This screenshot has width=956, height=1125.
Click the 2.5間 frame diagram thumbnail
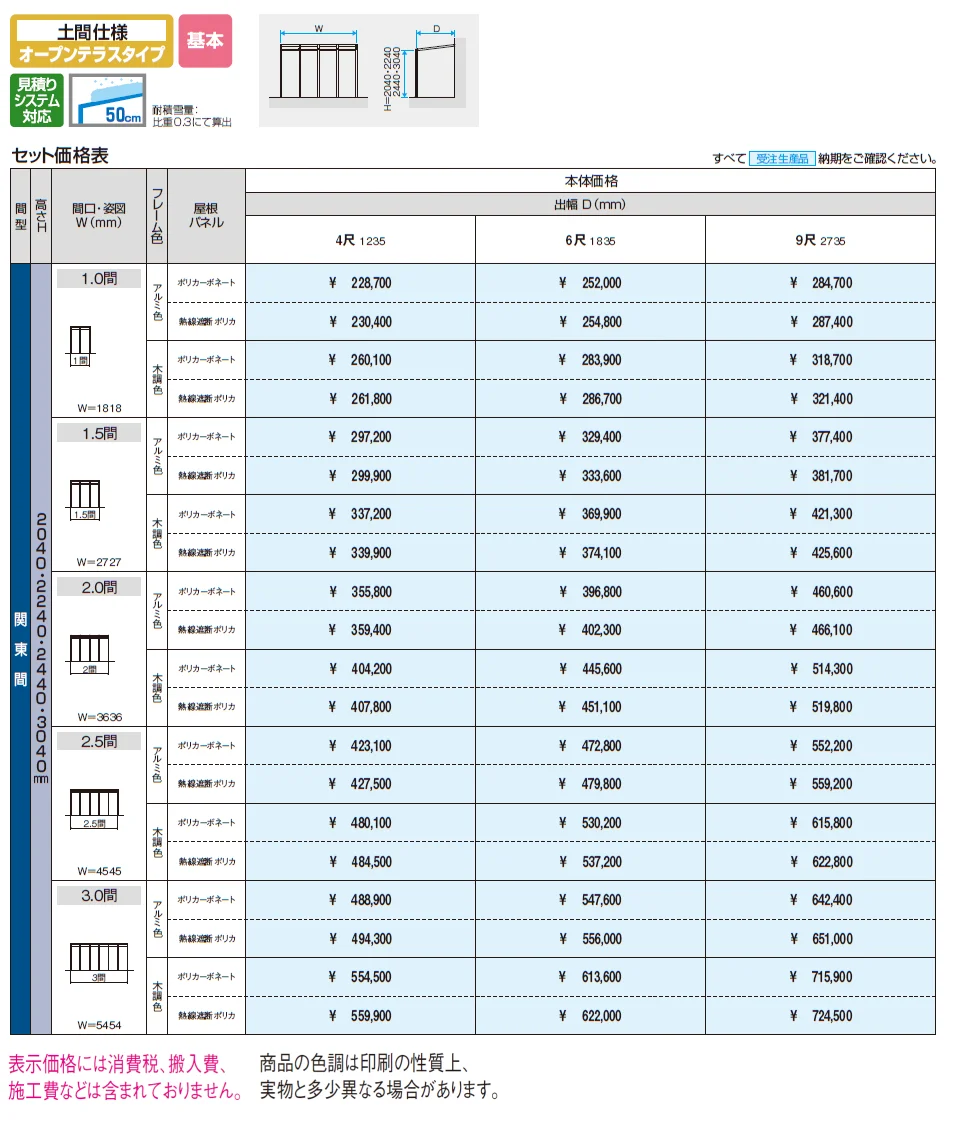94,809
